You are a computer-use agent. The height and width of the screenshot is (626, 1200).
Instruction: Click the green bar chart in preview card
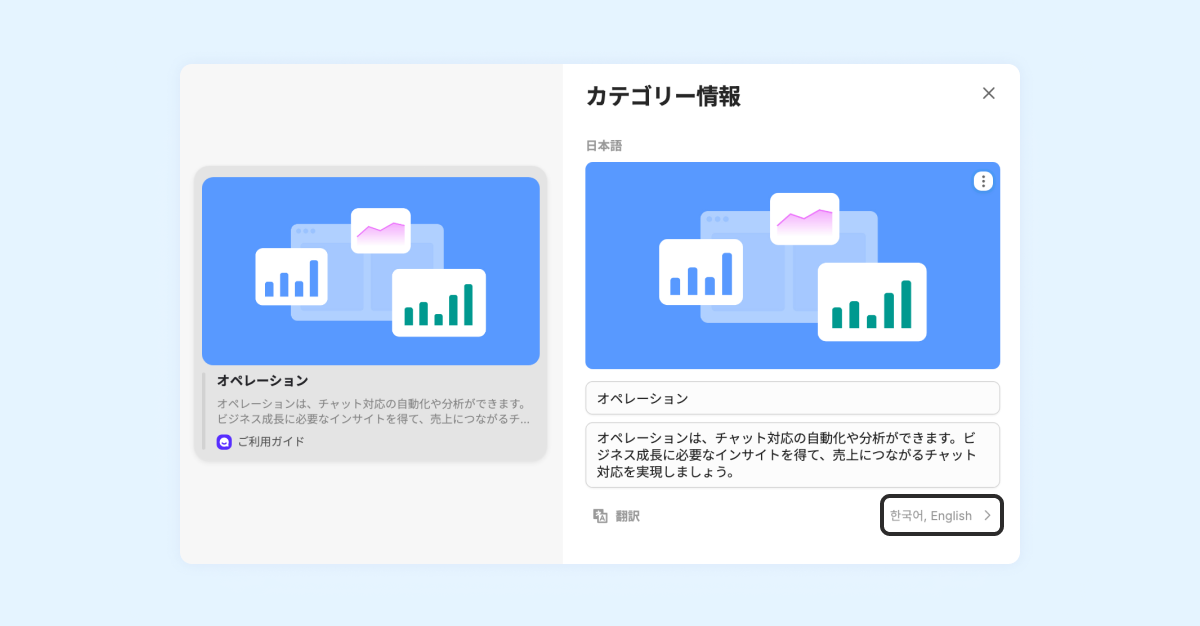point(439,303)
